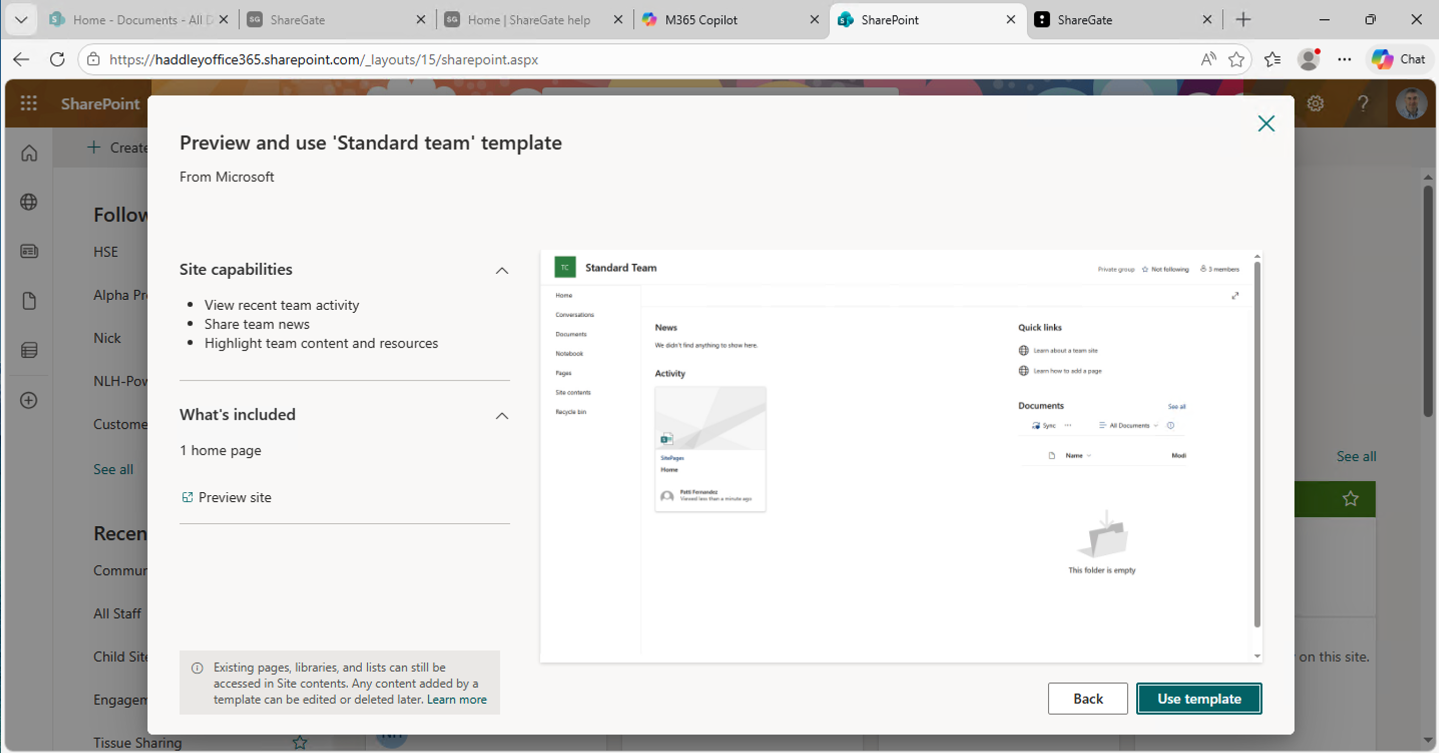Refresh the page
This screenshot has width=1439, height=753.
coord(57,59)
